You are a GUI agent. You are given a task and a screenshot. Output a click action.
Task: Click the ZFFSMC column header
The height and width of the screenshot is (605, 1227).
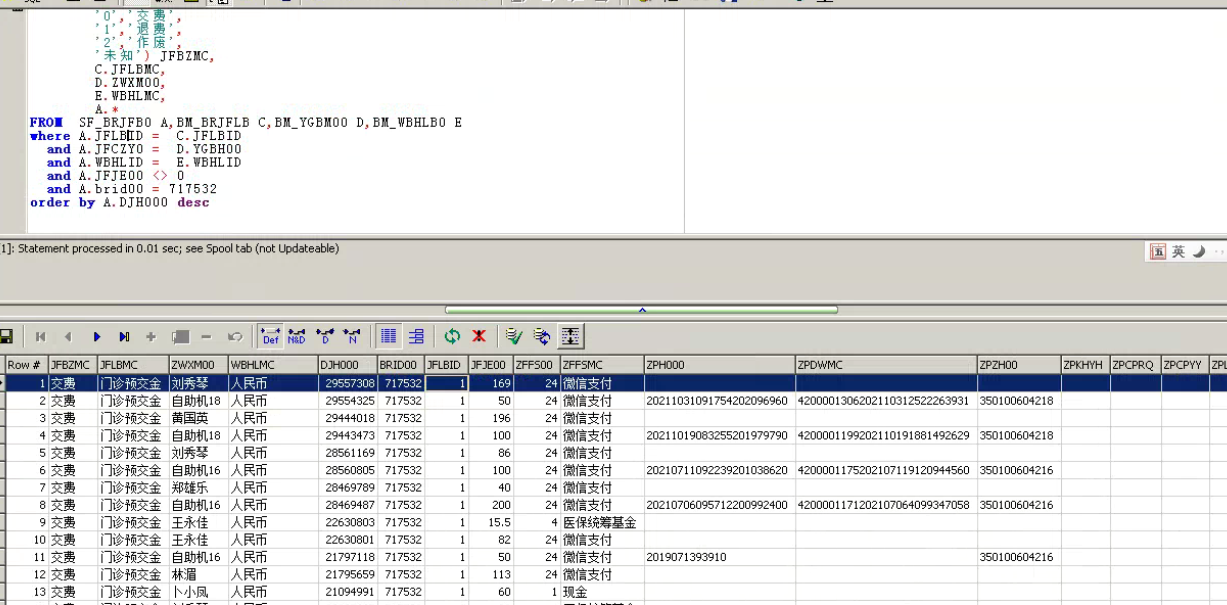coord(600,365)
